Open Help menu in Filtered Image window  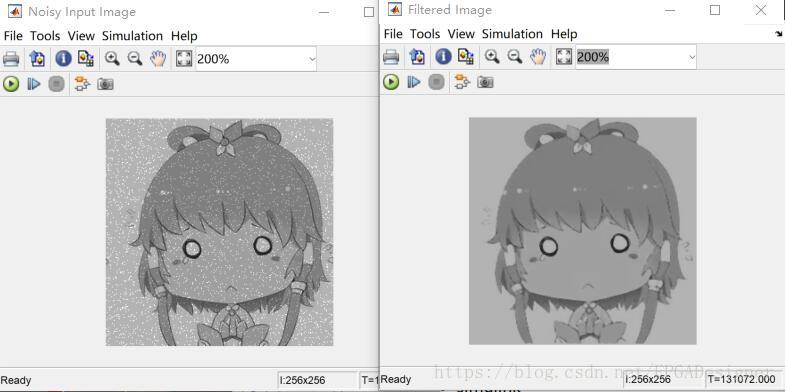click(564, 34)
